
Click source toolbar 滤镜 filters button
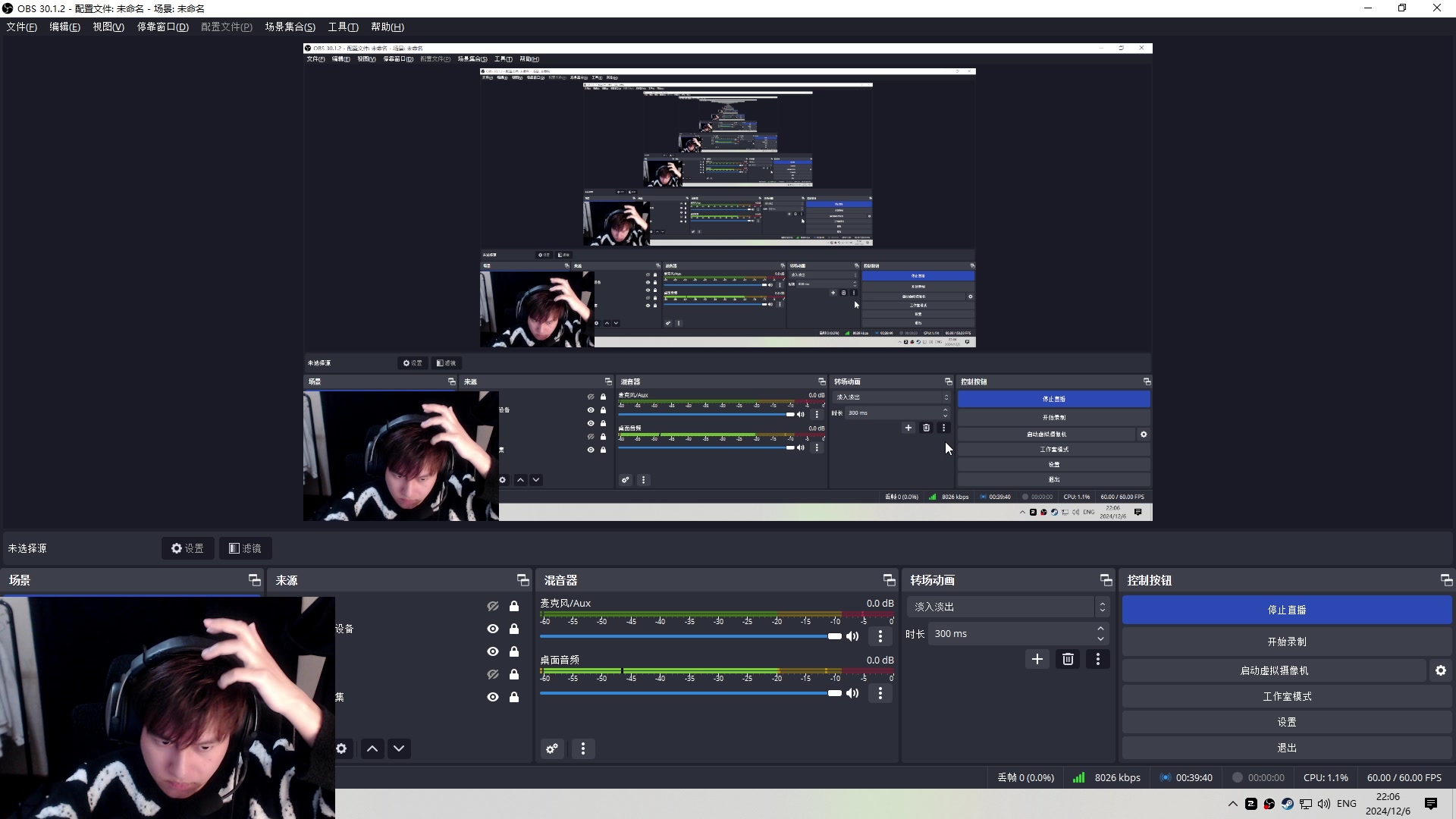246,548
